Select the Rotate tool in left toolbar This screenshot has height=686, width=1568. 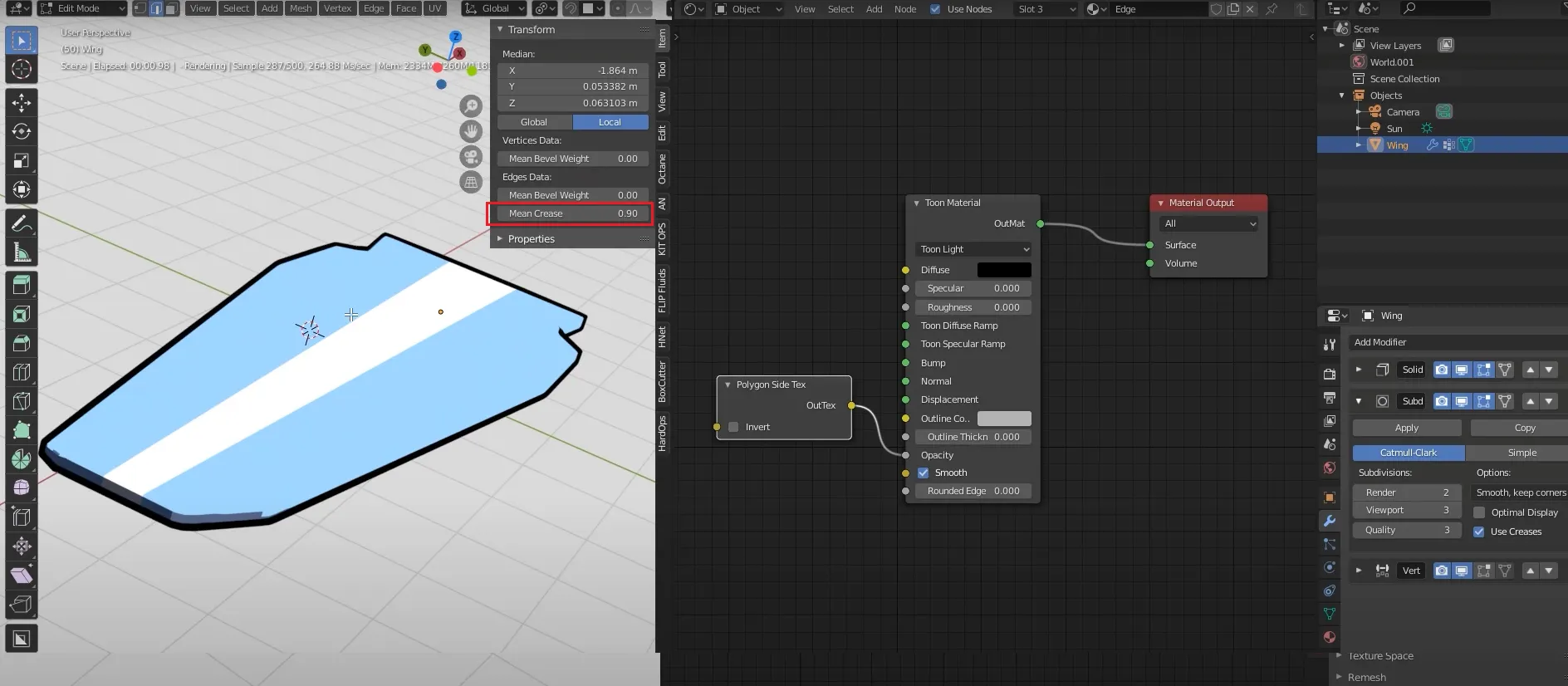[22, 131]
